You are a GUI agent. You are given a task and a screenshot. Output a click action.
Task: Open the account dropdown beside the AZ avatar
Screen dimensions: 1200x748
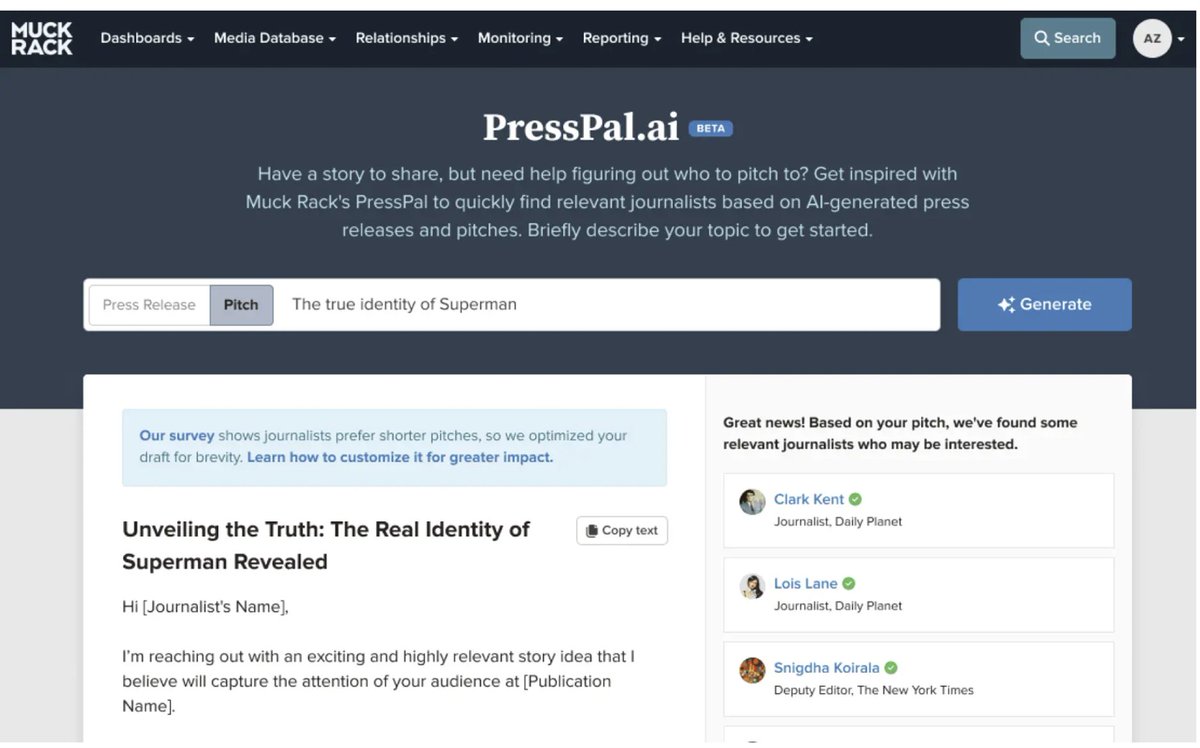click(x=1180, y=37)
